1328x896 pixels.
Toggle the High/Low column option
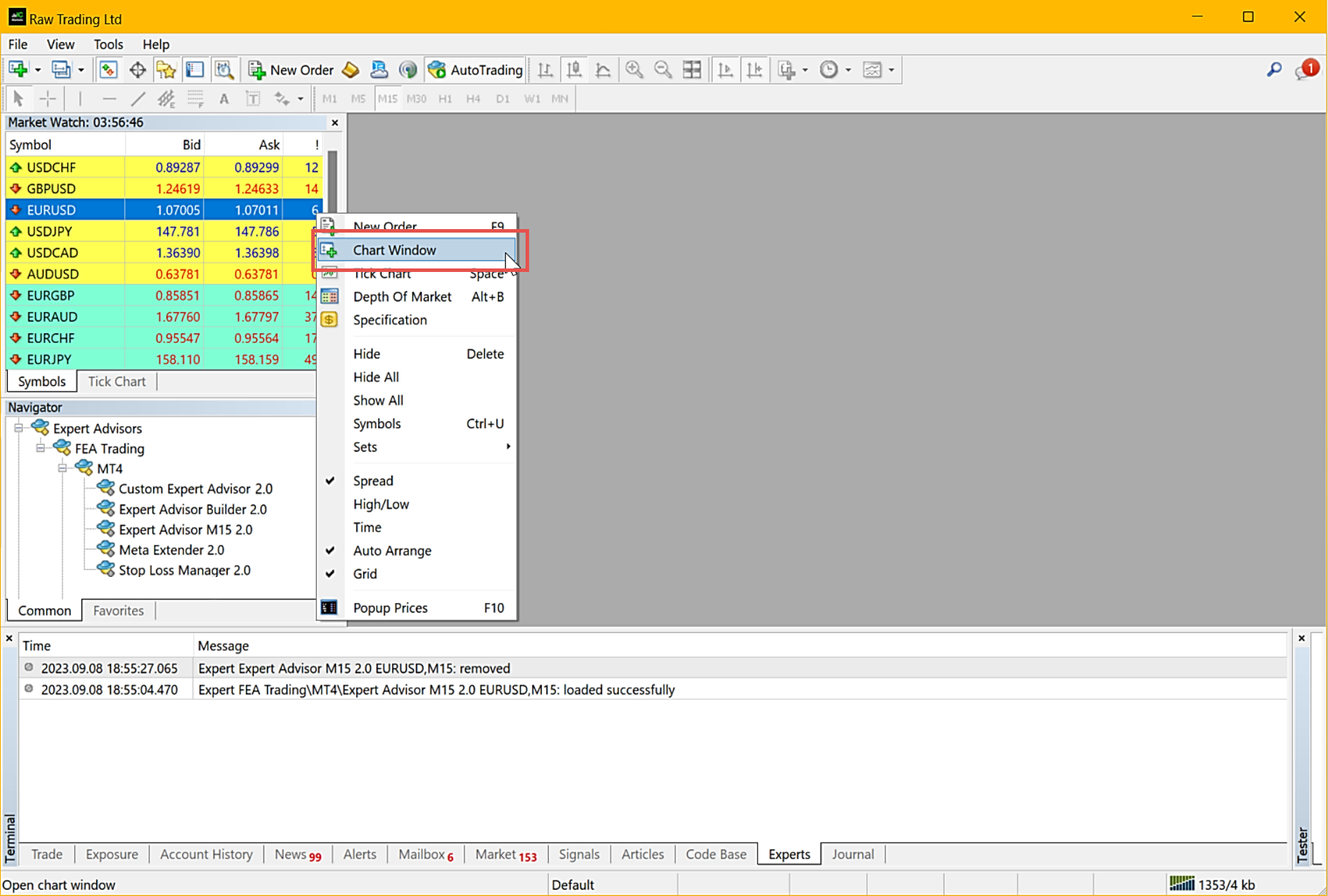417,504
